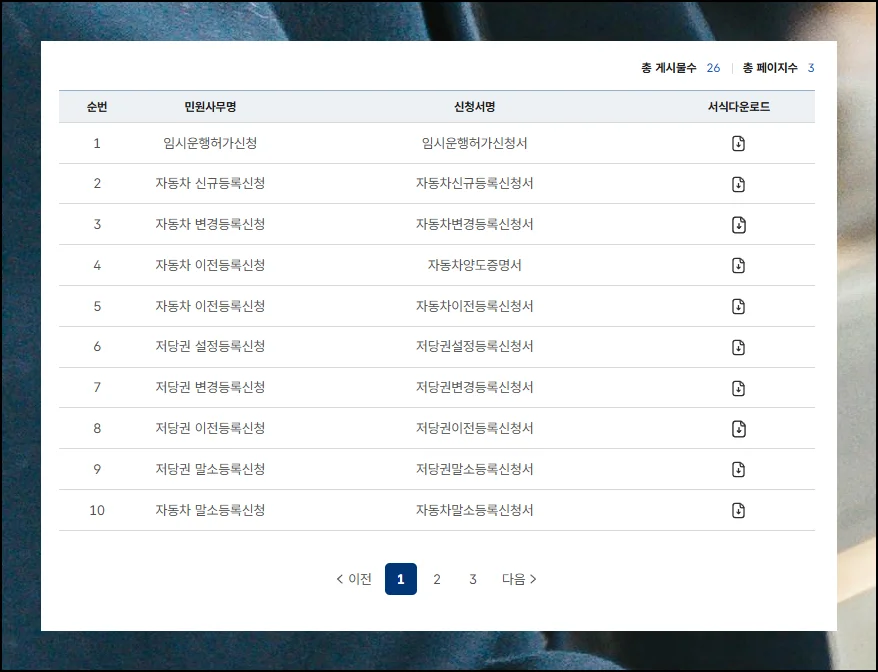878x672 pixels.
Task: Click the 총 페이지수 label
Action: [770, 68]
